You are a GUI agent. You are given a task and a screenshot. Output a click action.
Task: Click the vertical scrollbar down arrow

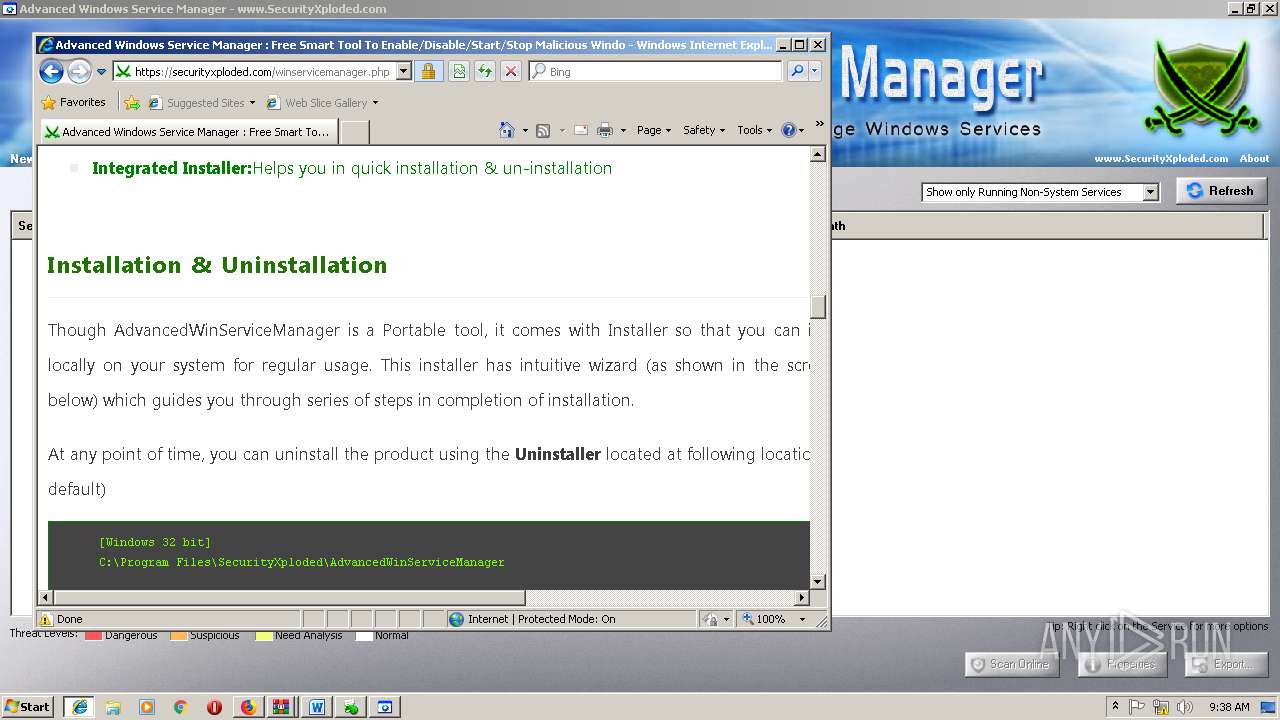click(818, 581)
